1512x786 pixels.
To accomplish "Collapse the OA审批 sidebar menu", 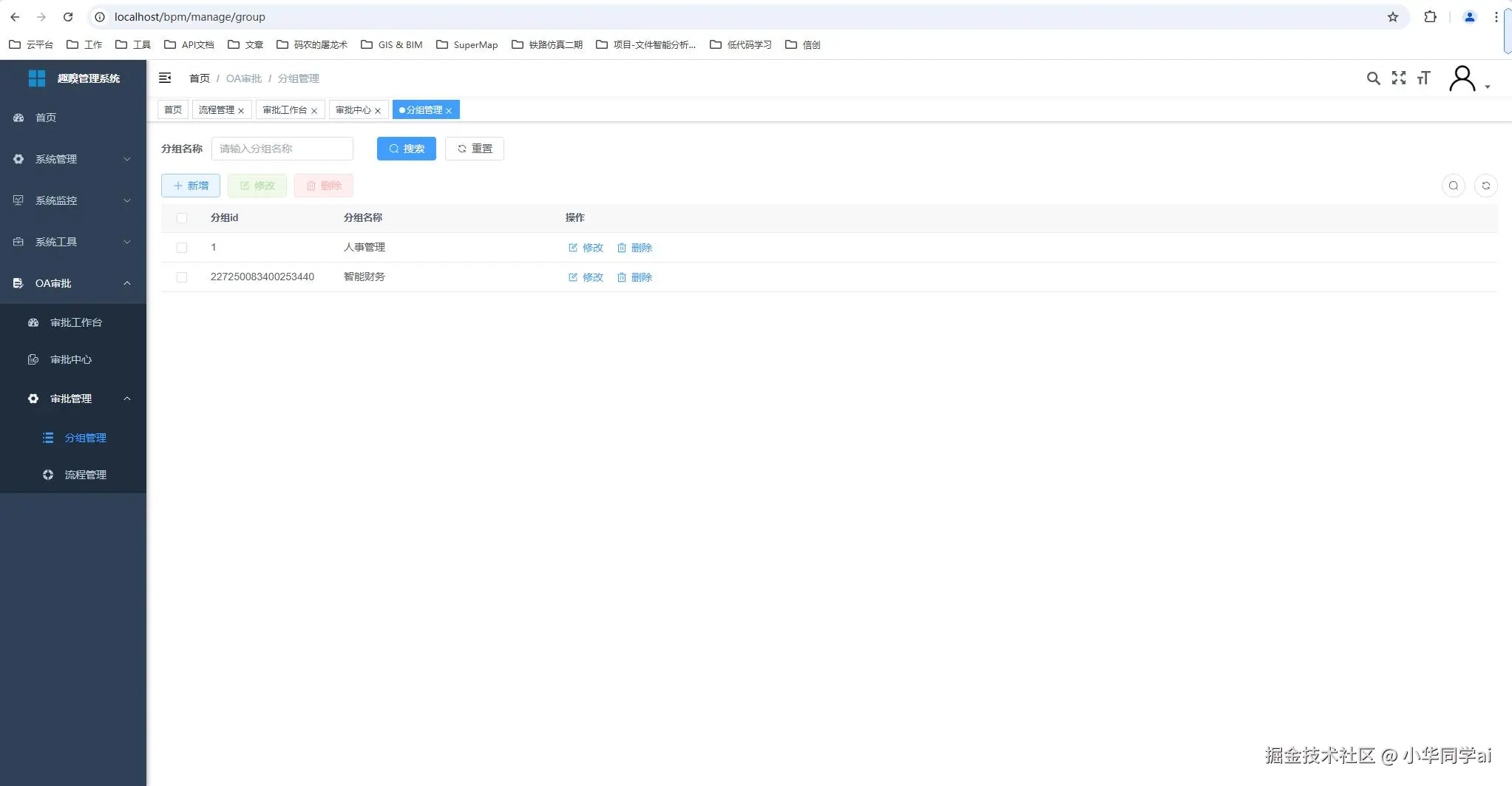I will click(73, 283).
